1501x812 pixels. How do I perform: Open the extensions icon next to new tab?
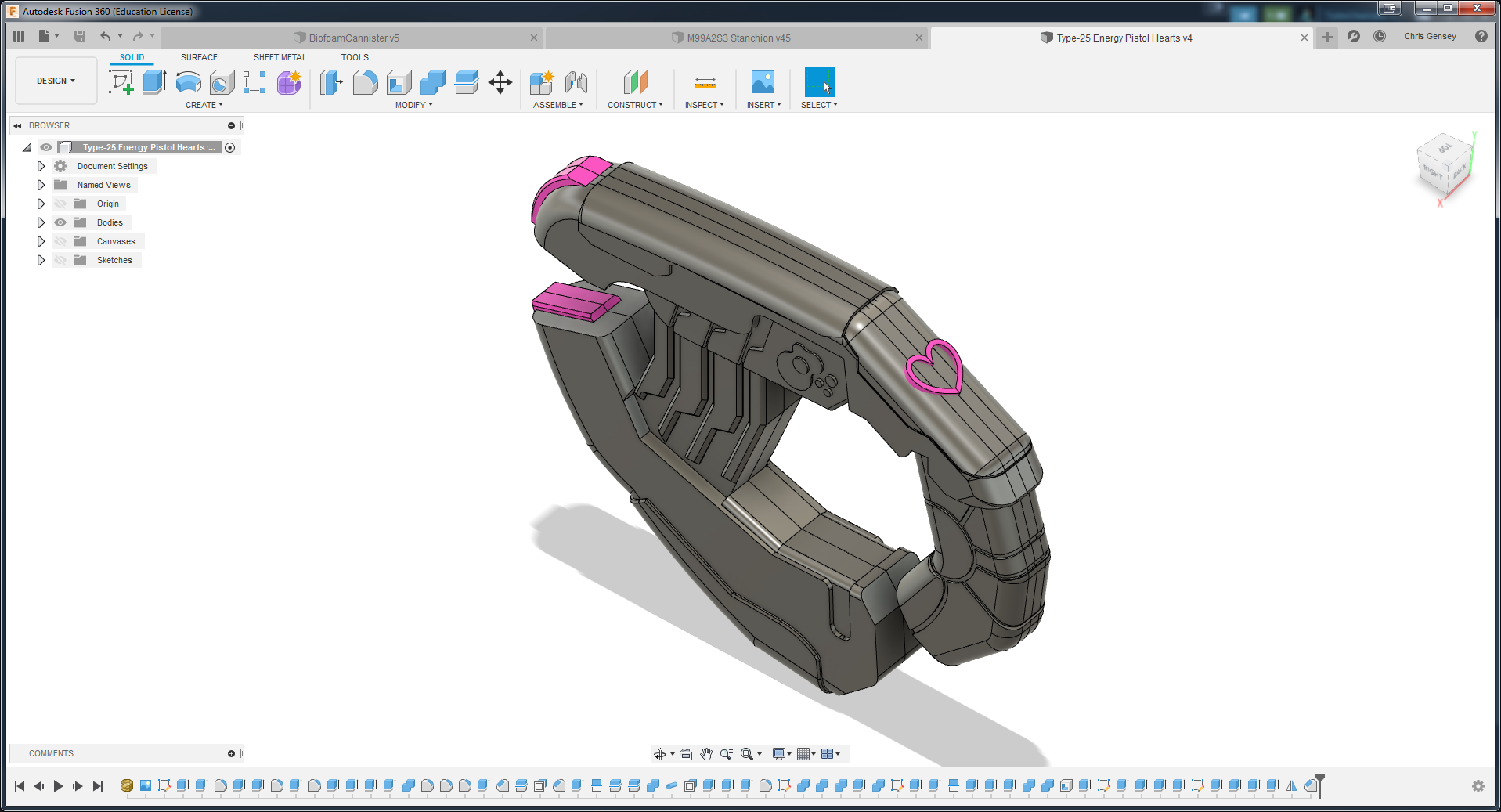(x=1354, y=37)
